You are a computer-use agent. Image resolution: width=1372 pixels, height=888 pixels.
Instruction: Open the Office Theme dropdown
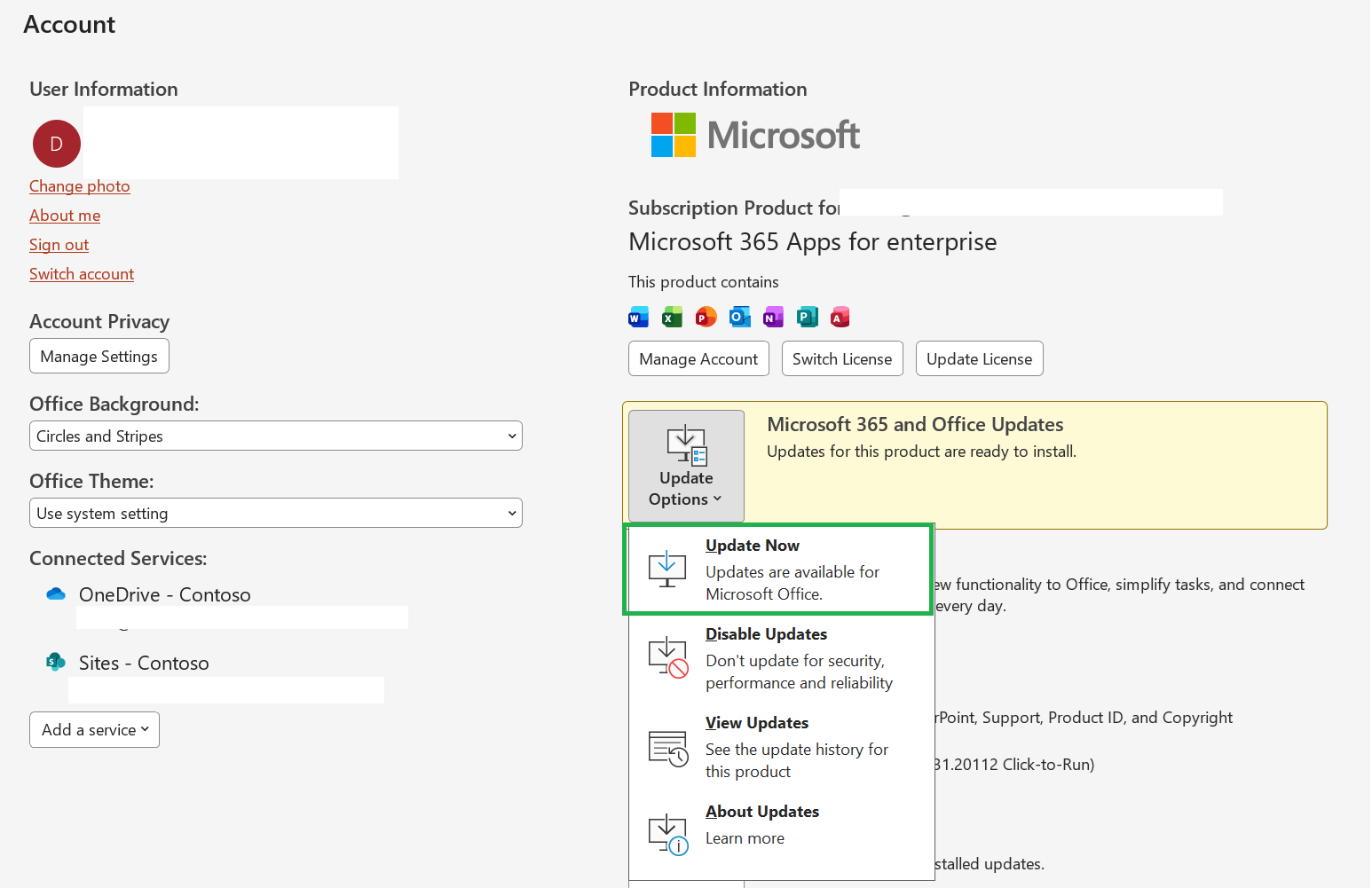click(276, 513)
